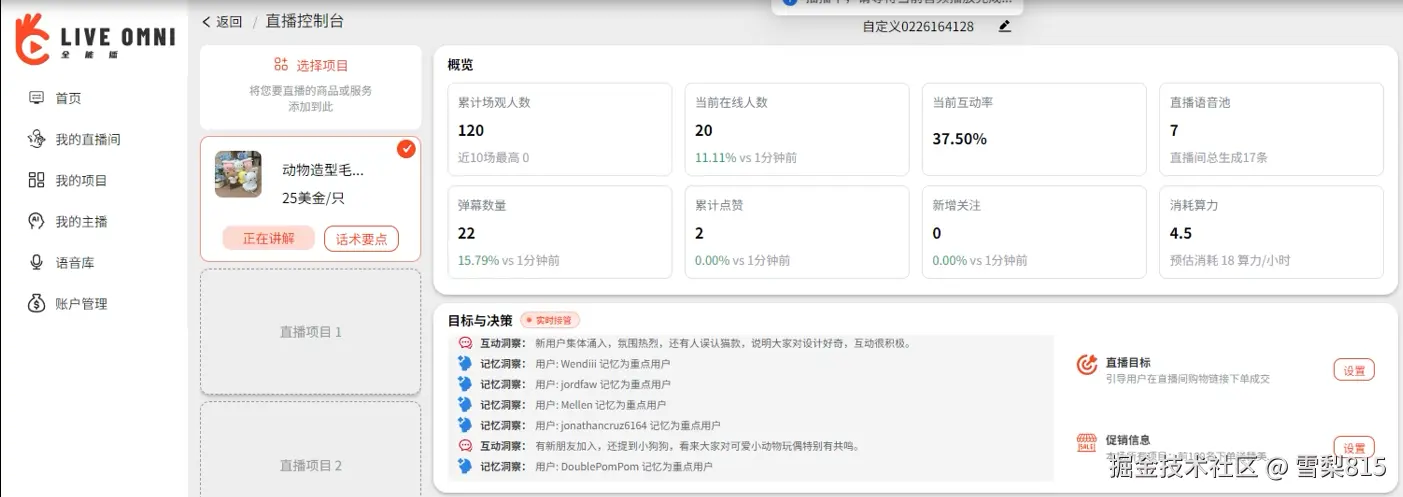The image size is (1403, 497).
Task: Click the 用户: jonathancruz6164 row text
Action: 627,425
